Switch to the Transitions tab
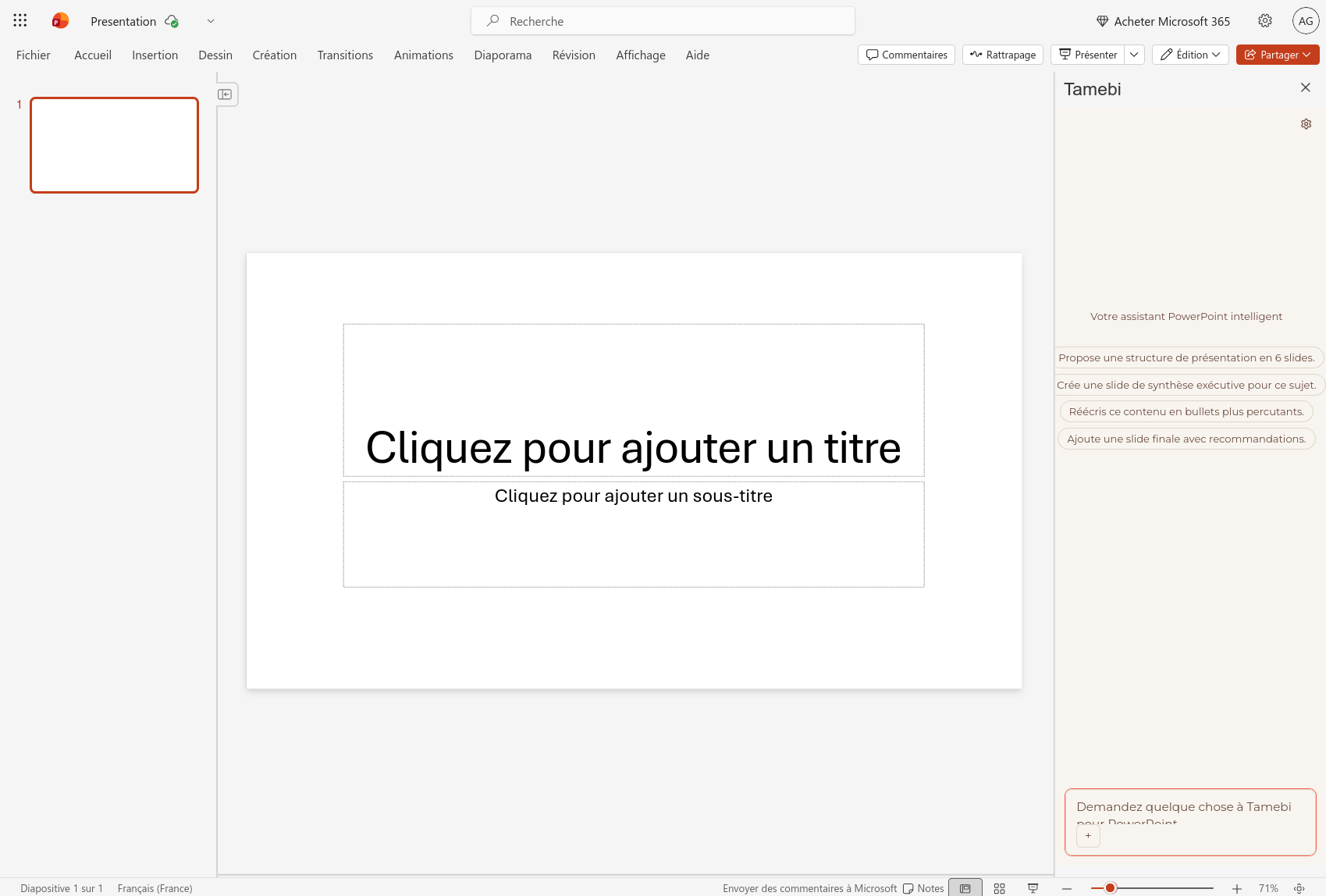This screenshot has height=896, width=1326. pos(345,55)
